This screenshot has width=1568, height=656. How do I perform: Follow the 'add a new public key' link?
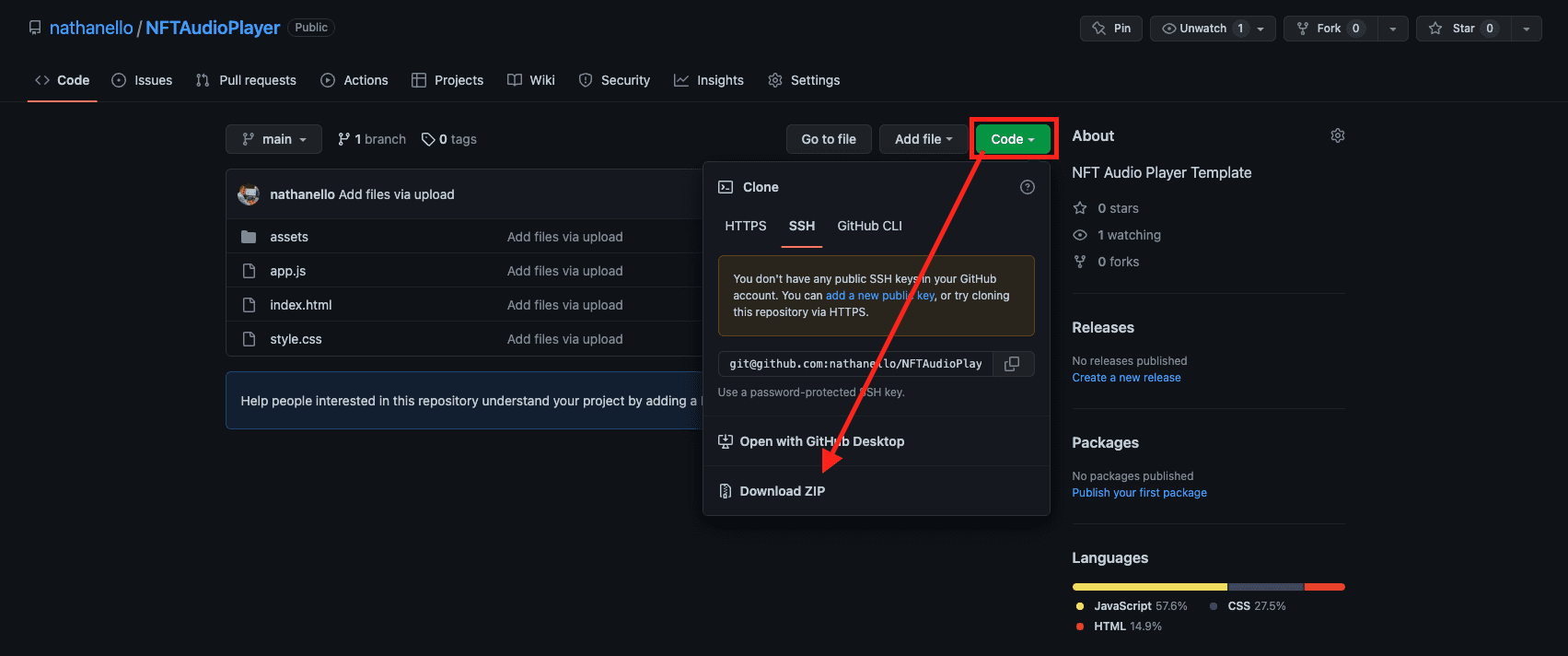[880, 296]
